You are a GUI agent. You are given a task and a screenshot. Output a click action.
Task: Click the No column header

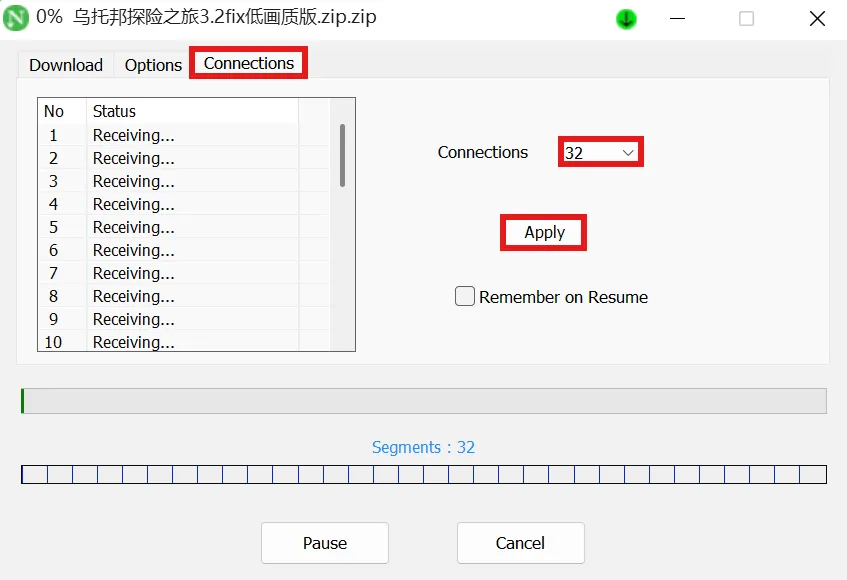pos(54,111)
